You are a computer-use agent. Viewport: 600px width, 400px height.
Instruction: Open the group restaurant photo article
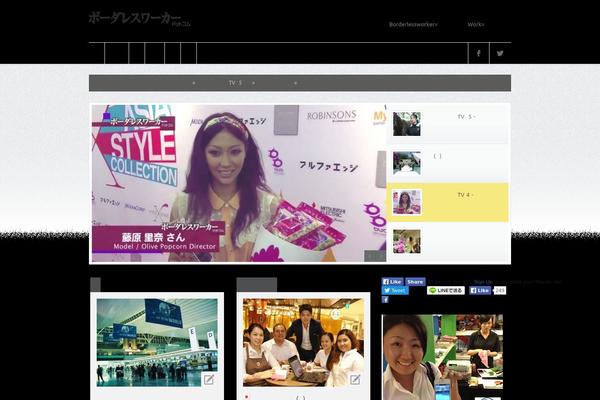pyautogui.click(x=303, y=343)
